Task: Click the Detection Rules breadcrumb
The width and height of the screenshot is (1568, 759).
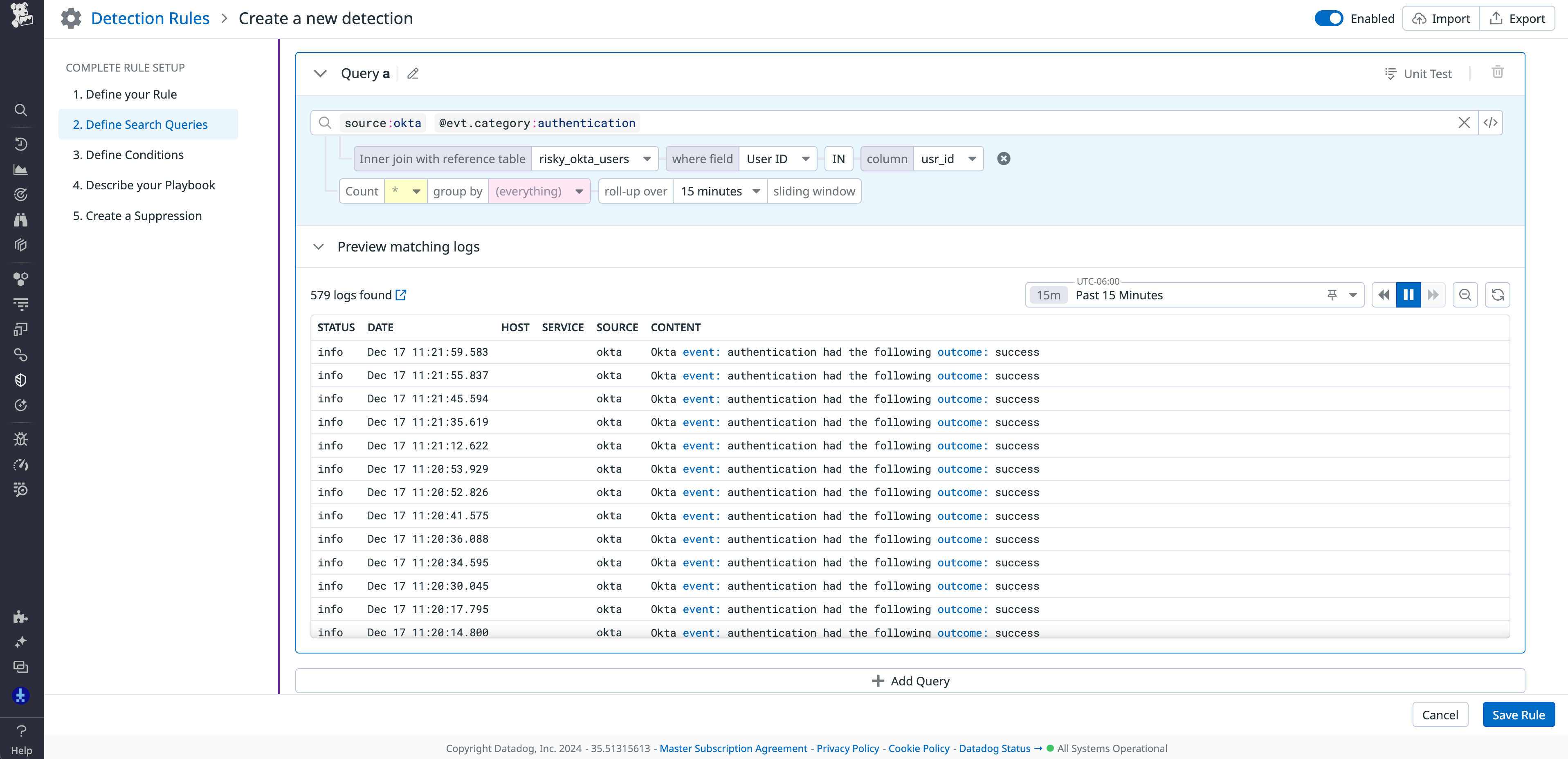Action: tap(150, 18)
